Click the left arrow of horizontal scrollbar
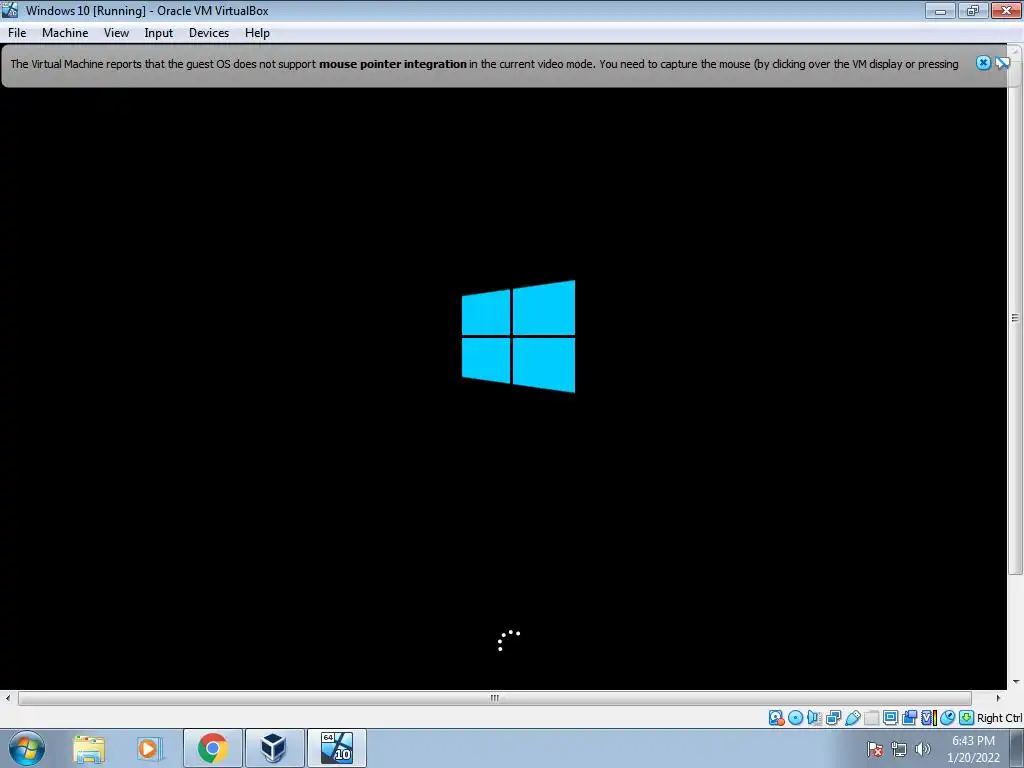Viewport: 1024px width, 768px height. [7, 698]
